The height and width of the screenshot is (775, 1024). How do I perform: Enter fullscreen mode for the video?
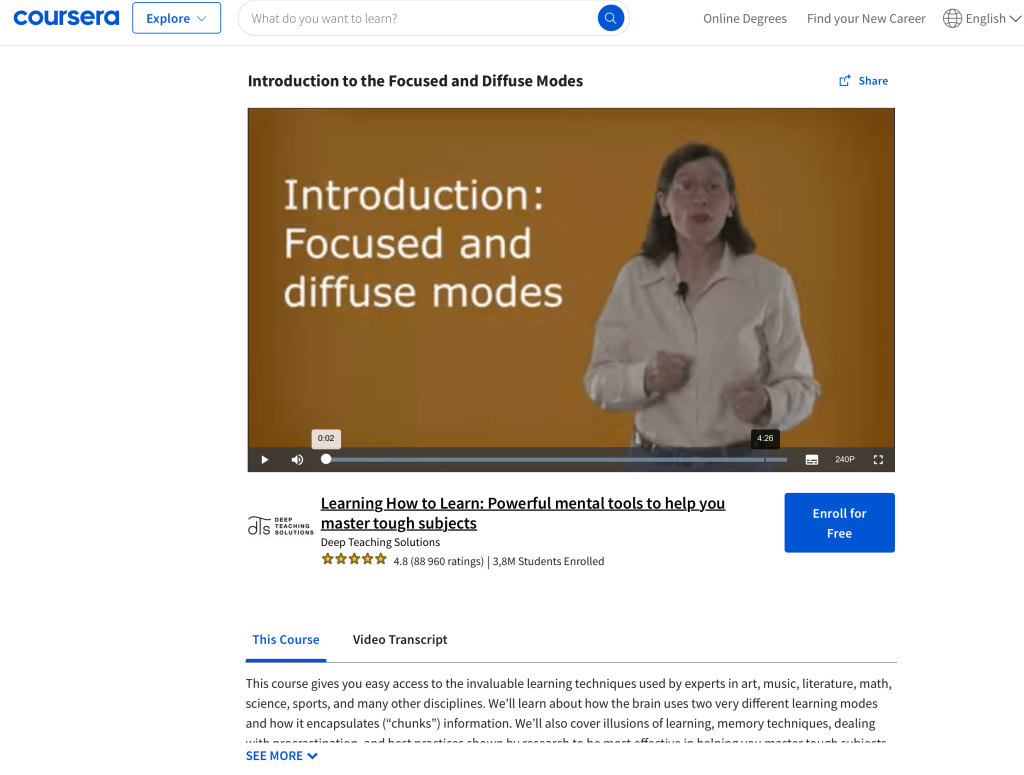pos(878,460)
